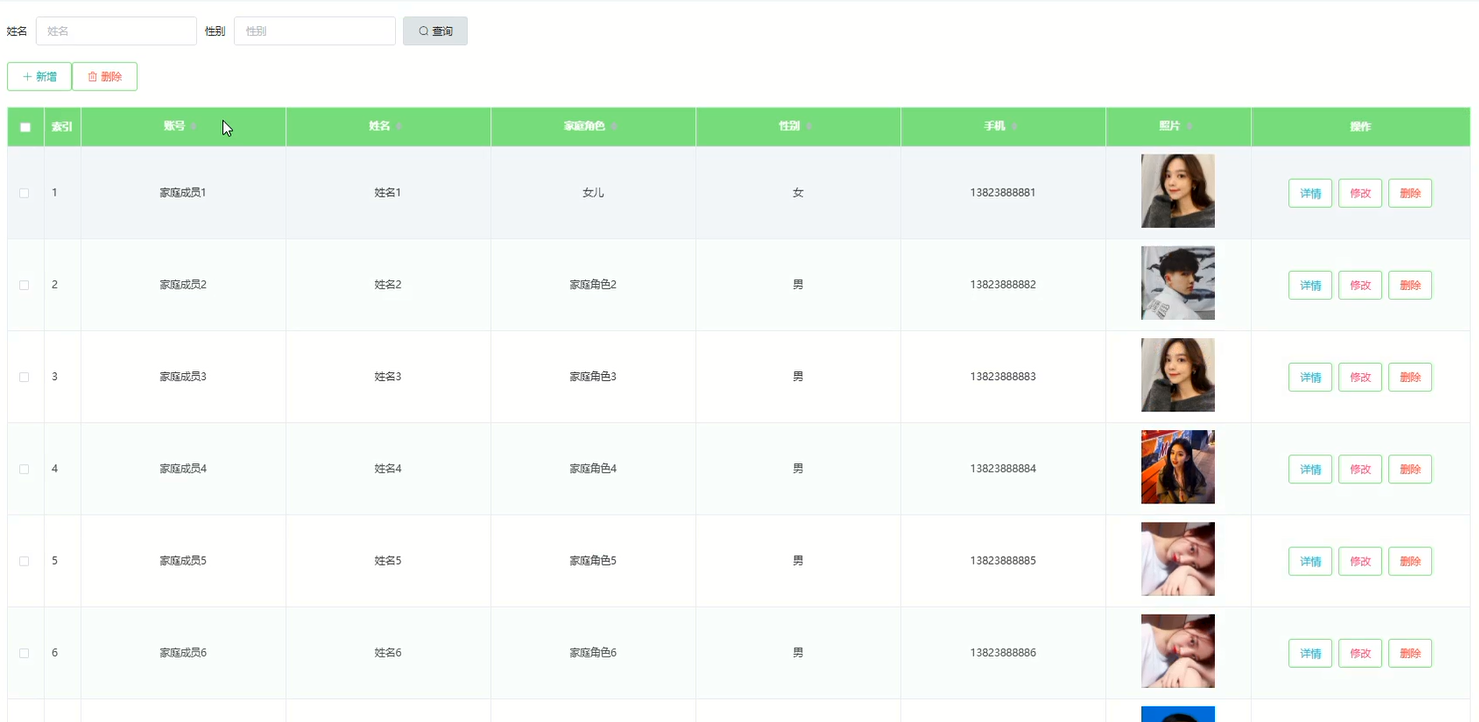The image size is (1479, 722).
Task: Toggle the select-all checkbox in the table header
Action: click(x=25, y=127)
